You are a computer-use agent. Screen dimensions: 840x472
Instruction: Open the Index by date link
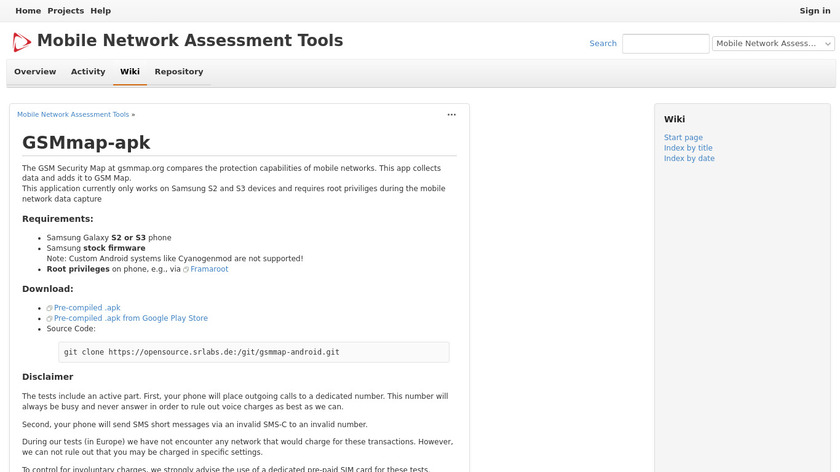coord(689,159)
